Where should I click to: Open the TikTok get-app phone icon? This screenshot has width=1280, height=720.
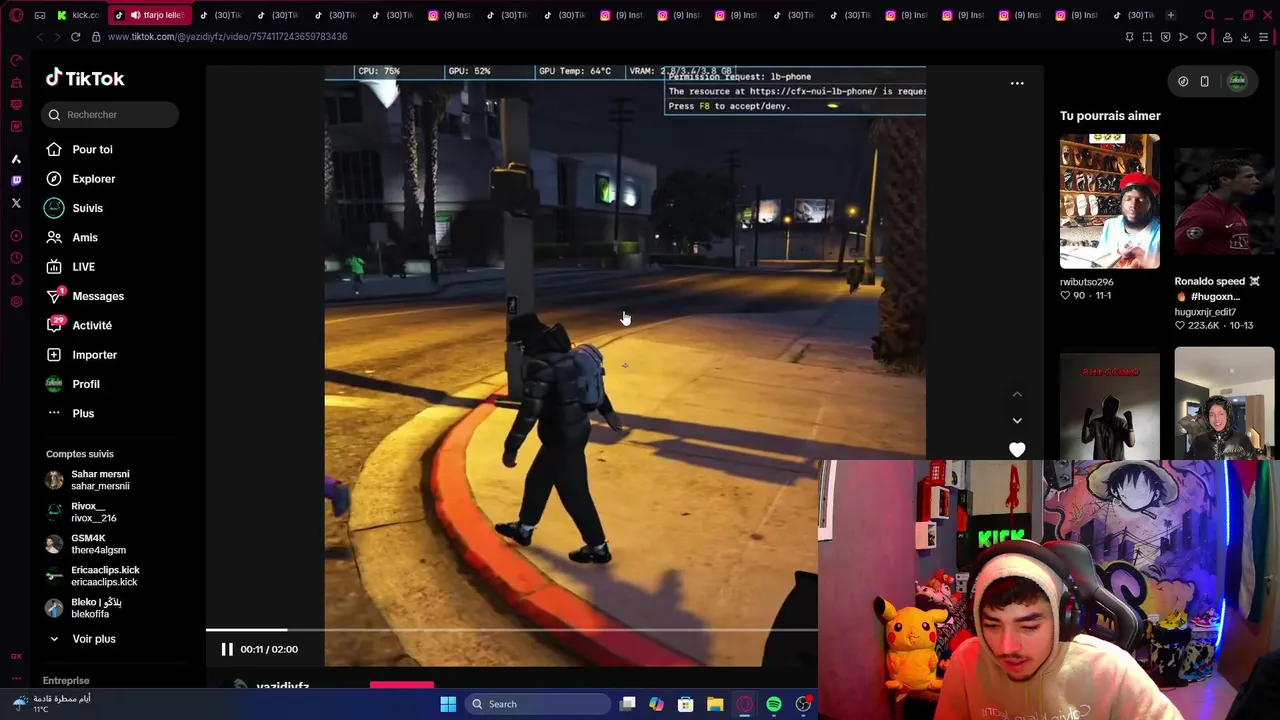(x=1205, y=82)
